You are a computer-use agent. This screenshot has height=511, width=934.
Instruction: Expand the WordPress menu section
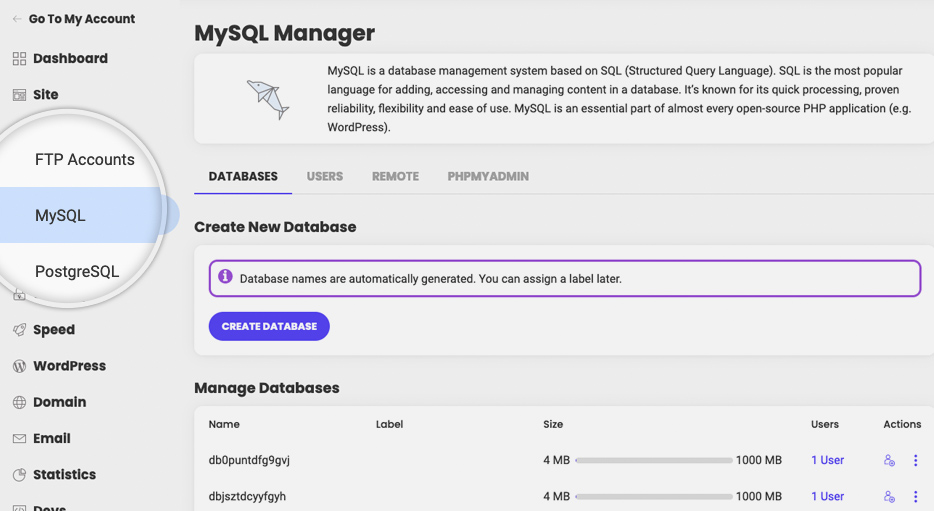tap(69, 366)
